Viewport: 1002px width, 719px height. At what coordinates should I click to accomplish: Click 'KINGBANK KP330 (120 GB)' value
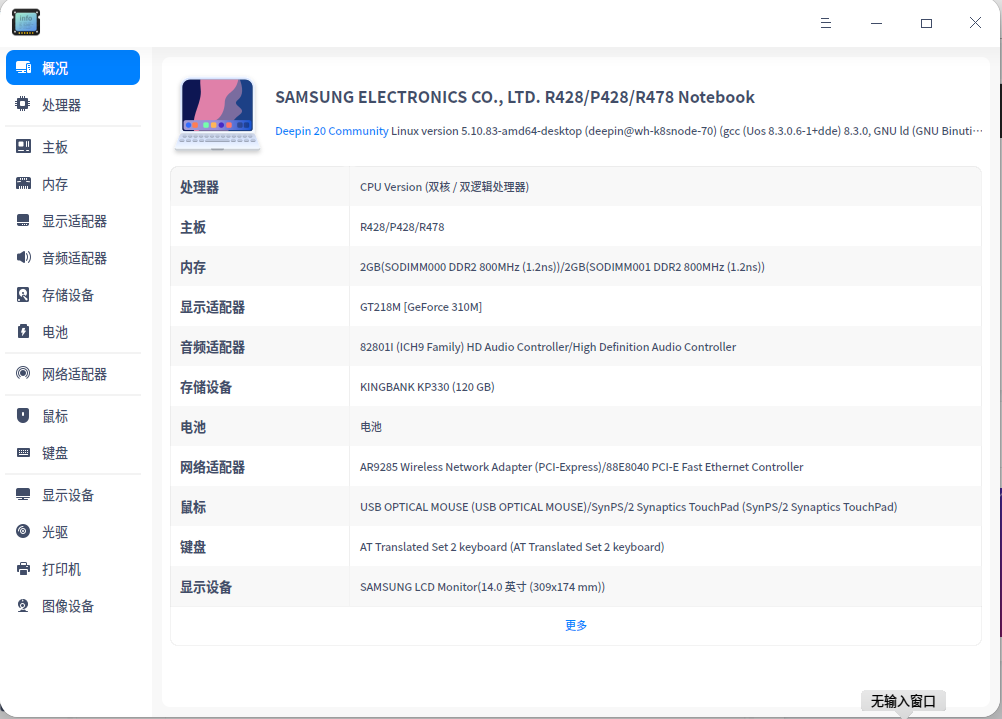point(427,387)
